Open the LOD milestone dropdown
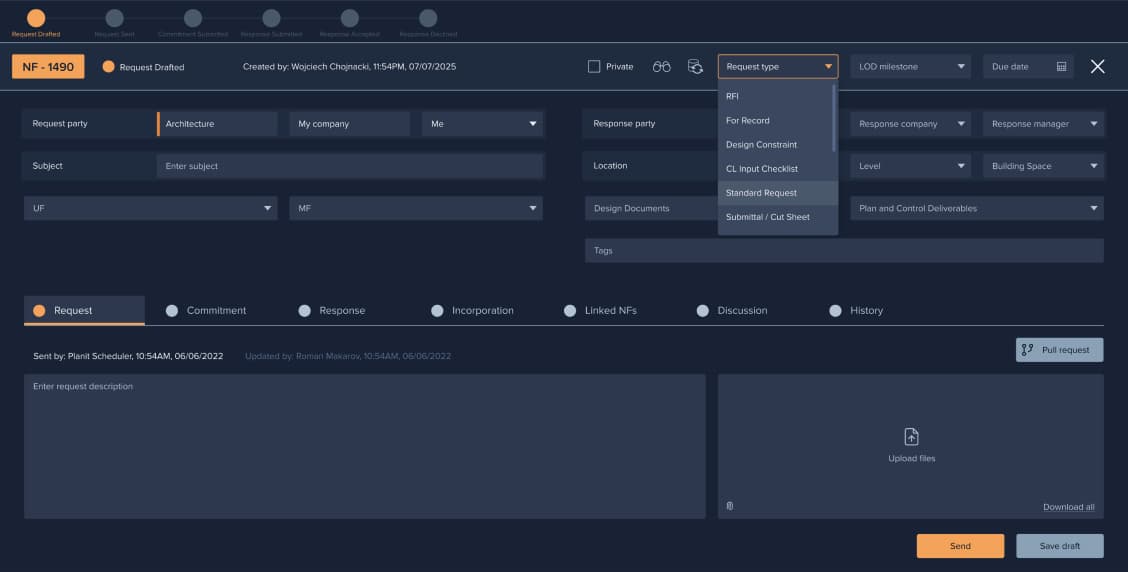Viewport: 1128px width, 572px height. [x=910, y=66]
